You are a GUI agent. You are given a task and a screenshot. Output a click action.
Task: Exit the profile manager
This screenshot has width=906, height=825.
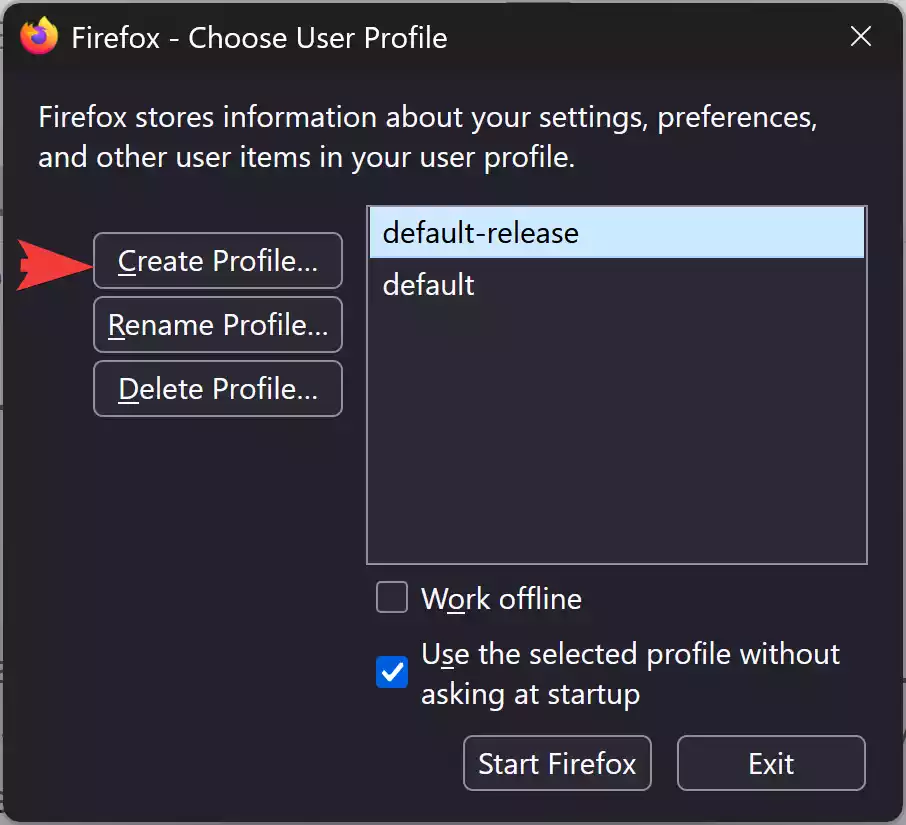pos(770,763)
